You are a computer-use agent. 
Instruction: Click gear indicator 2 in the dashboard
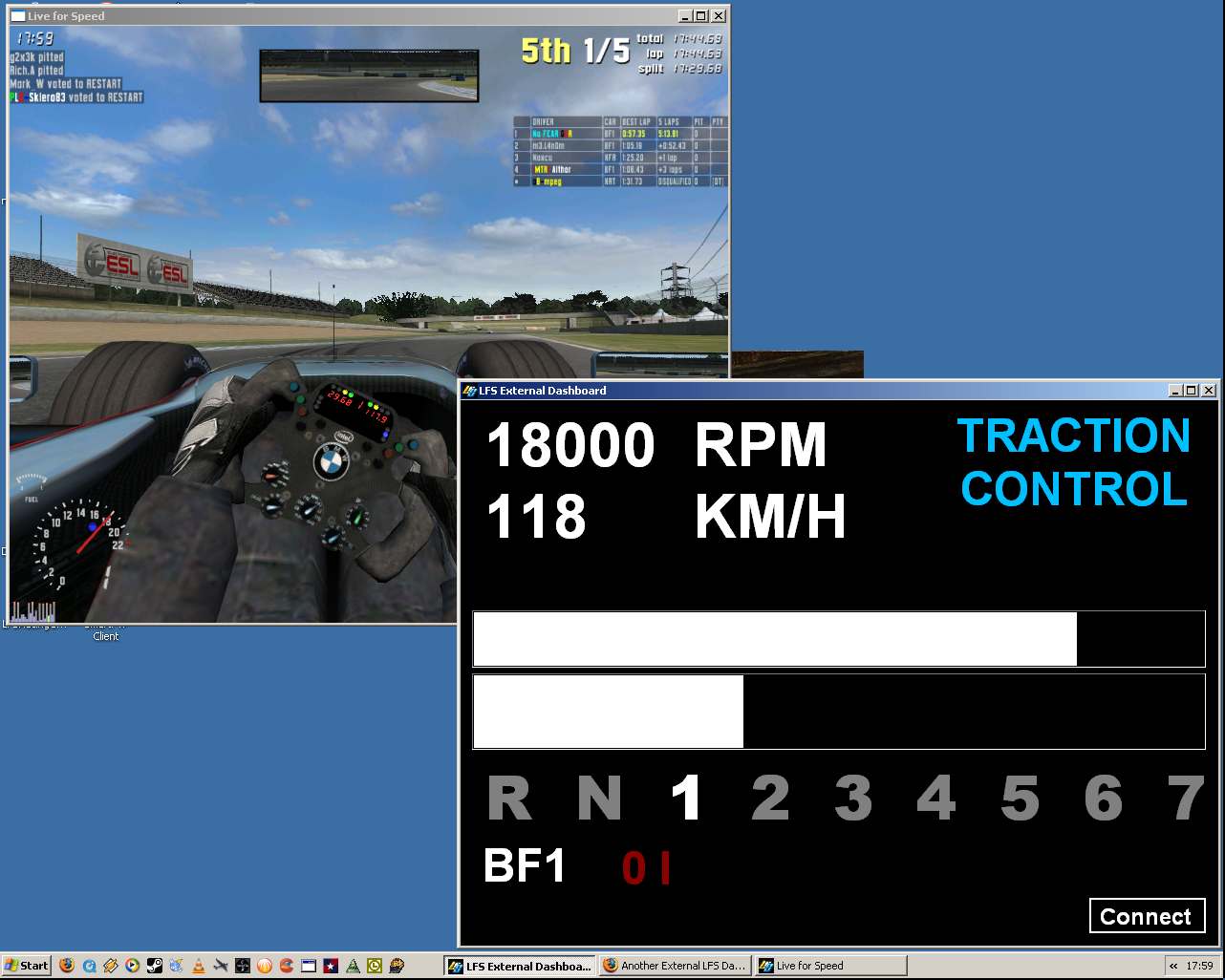point(770,799)
